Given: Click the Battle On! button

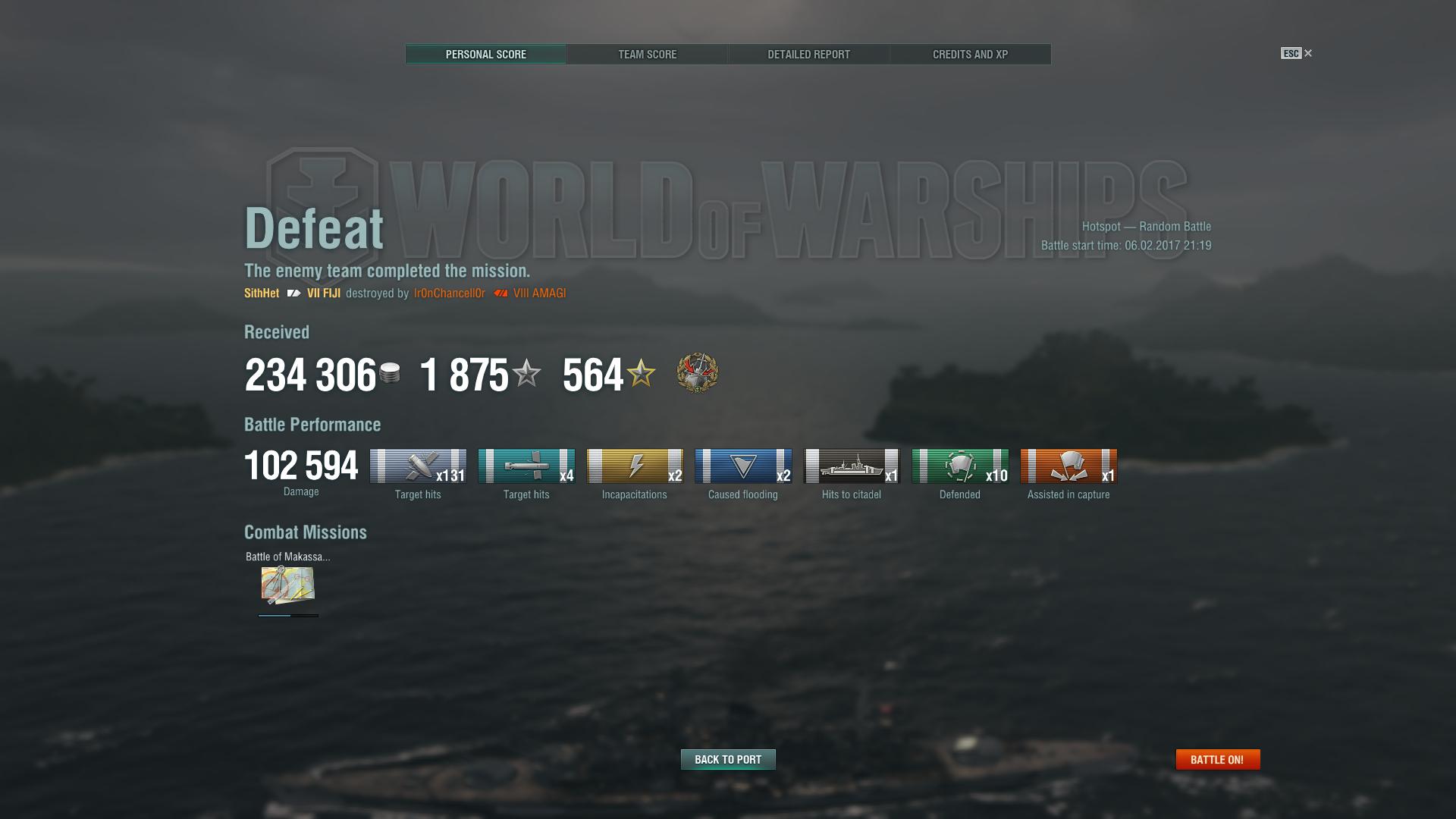Looking at the screenshot, I should click(x=1218, y=759).
